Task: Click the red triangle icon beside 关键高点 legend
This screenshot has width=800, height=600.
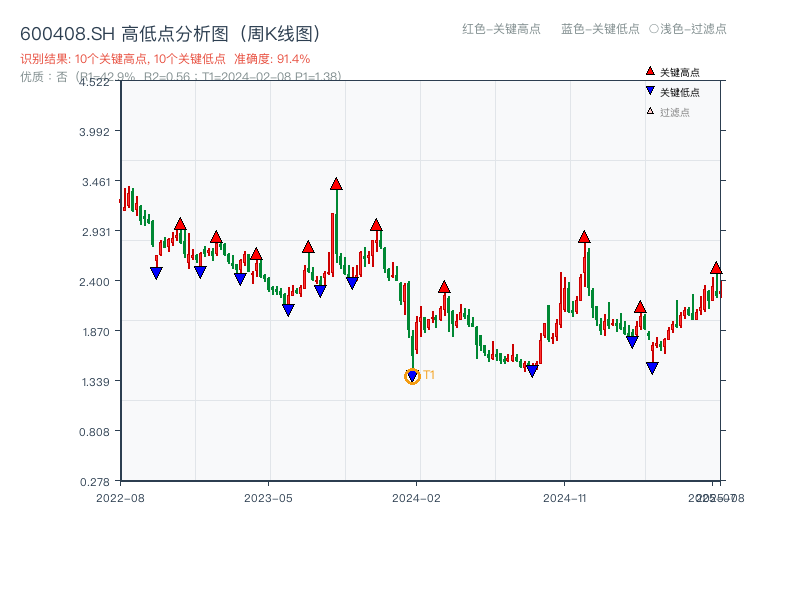Action: (650, 71)
